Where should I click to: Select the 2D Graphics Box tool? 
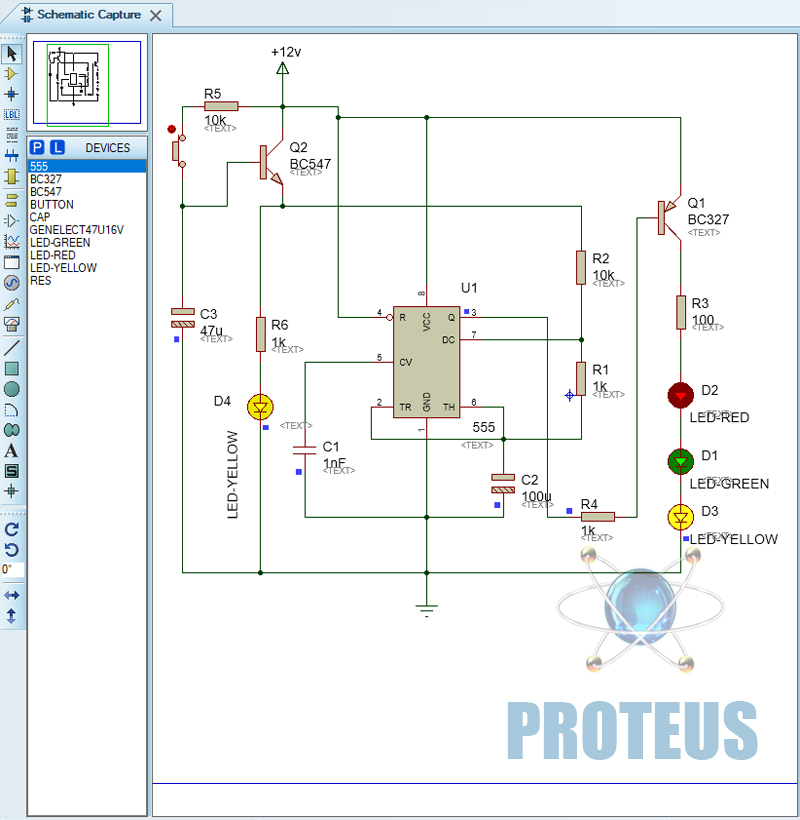coord(12,368)
